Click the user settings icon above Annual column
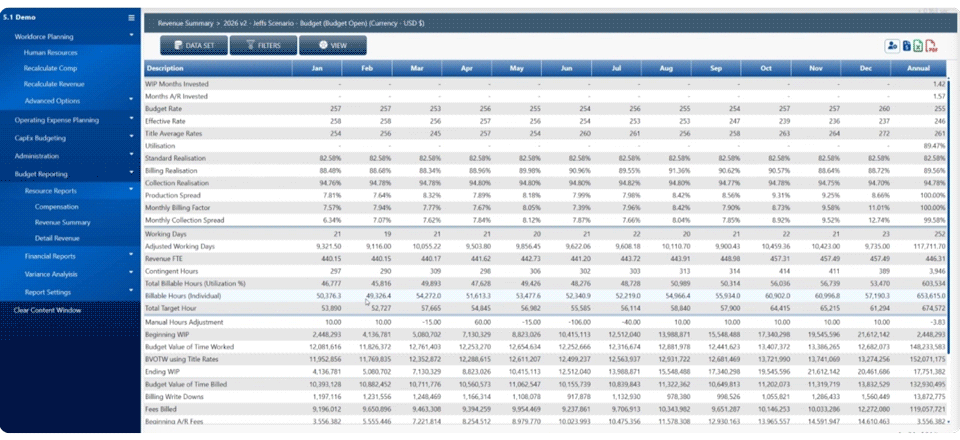Image resolution: width=960 pixels, height=440 pixels. (x=891, y=46)
